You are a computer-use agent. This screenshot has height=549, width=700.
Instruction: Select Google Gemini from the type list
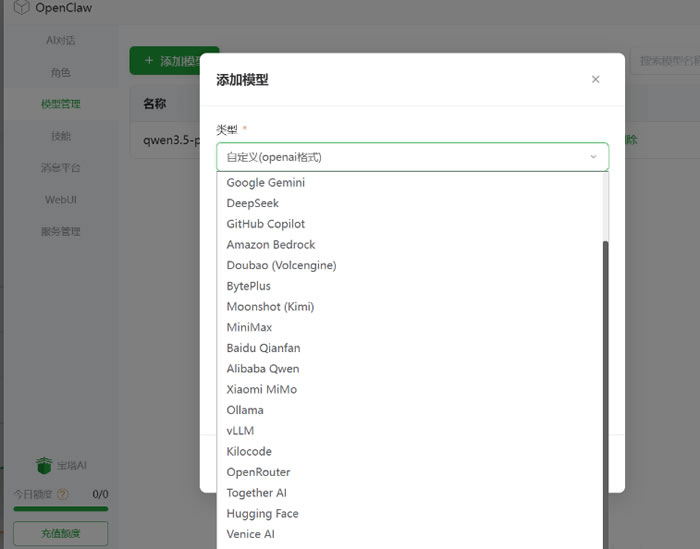(x=266, y=183)
